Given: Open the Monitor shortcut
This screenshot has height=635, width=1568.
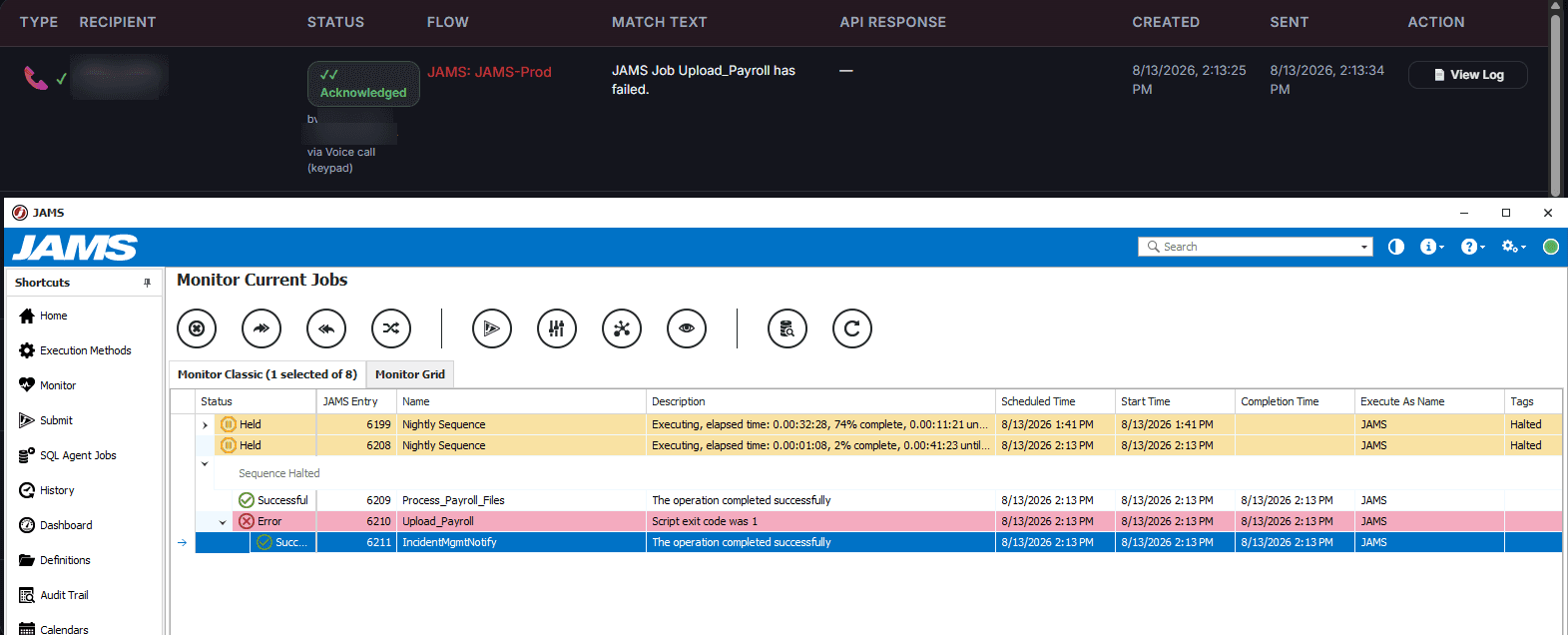Looking at the screenshot, I should click(48, 385).
